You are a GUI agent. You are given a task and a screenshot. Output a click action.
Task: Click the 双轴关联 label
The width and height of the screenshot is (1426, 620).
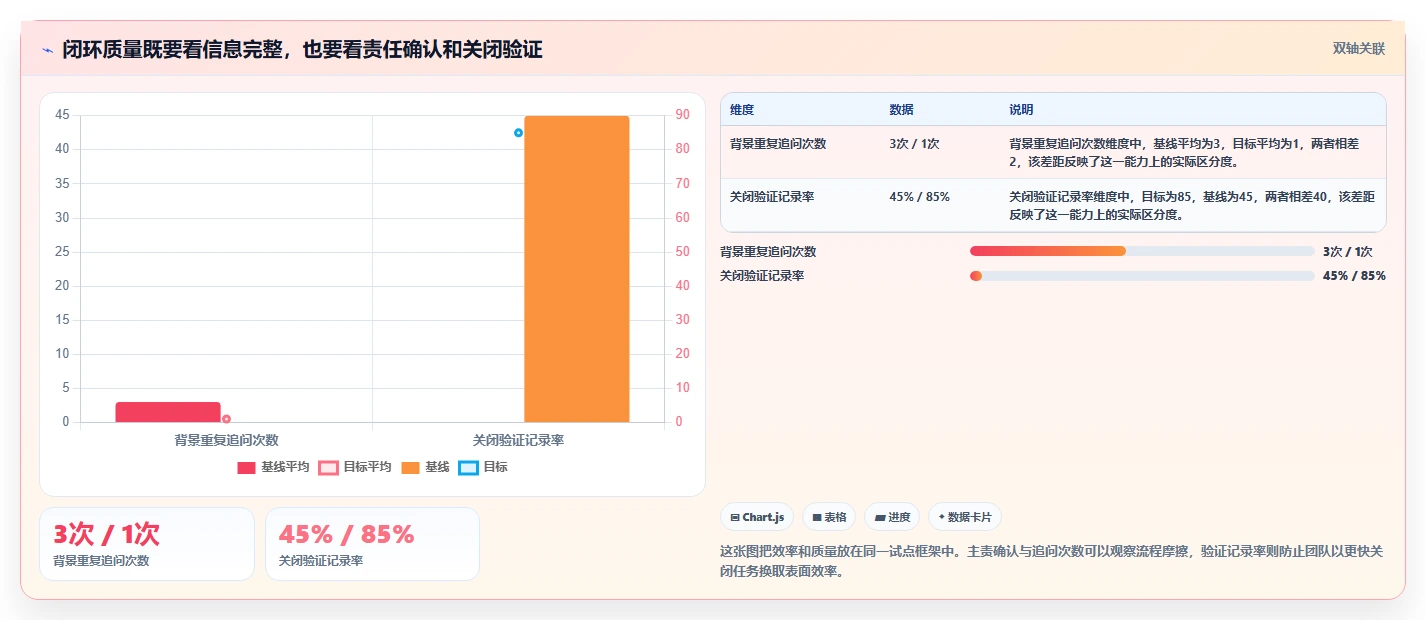point(1359,49)
